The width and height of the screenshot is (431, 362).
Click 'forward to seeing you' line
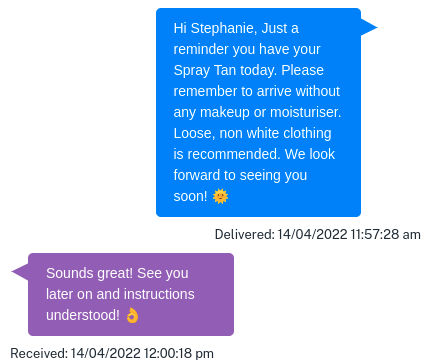pos(240,175)
